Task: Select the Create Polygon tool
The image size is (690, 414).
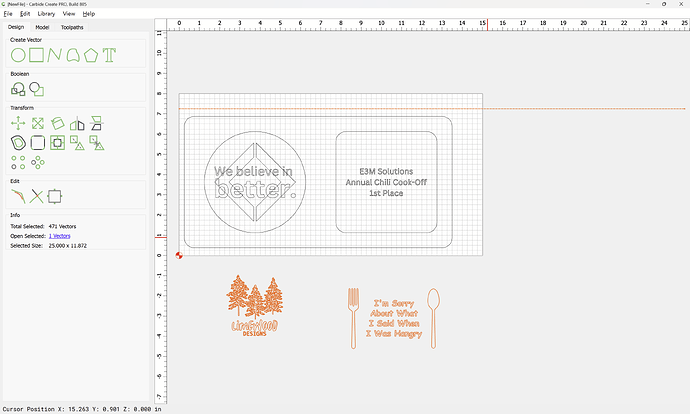Action: [x=91, y=55]
